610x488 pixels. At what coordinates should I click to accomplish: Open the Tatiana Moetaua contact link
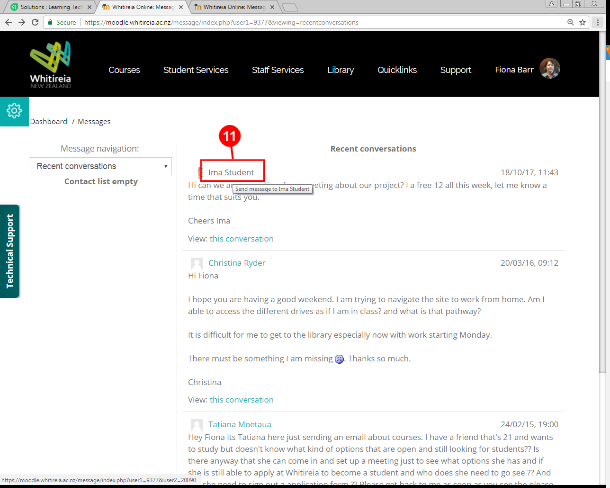coord(240,424)
